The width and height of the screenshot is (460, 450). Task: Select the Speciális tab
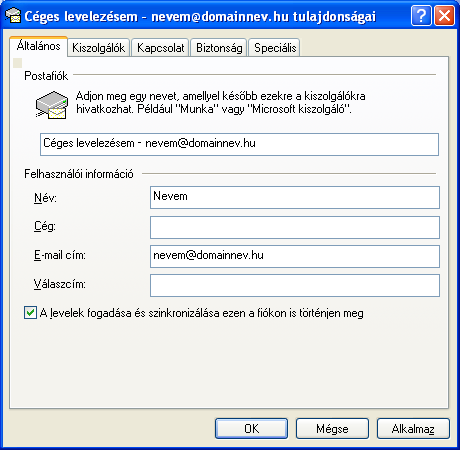[275, 48]
